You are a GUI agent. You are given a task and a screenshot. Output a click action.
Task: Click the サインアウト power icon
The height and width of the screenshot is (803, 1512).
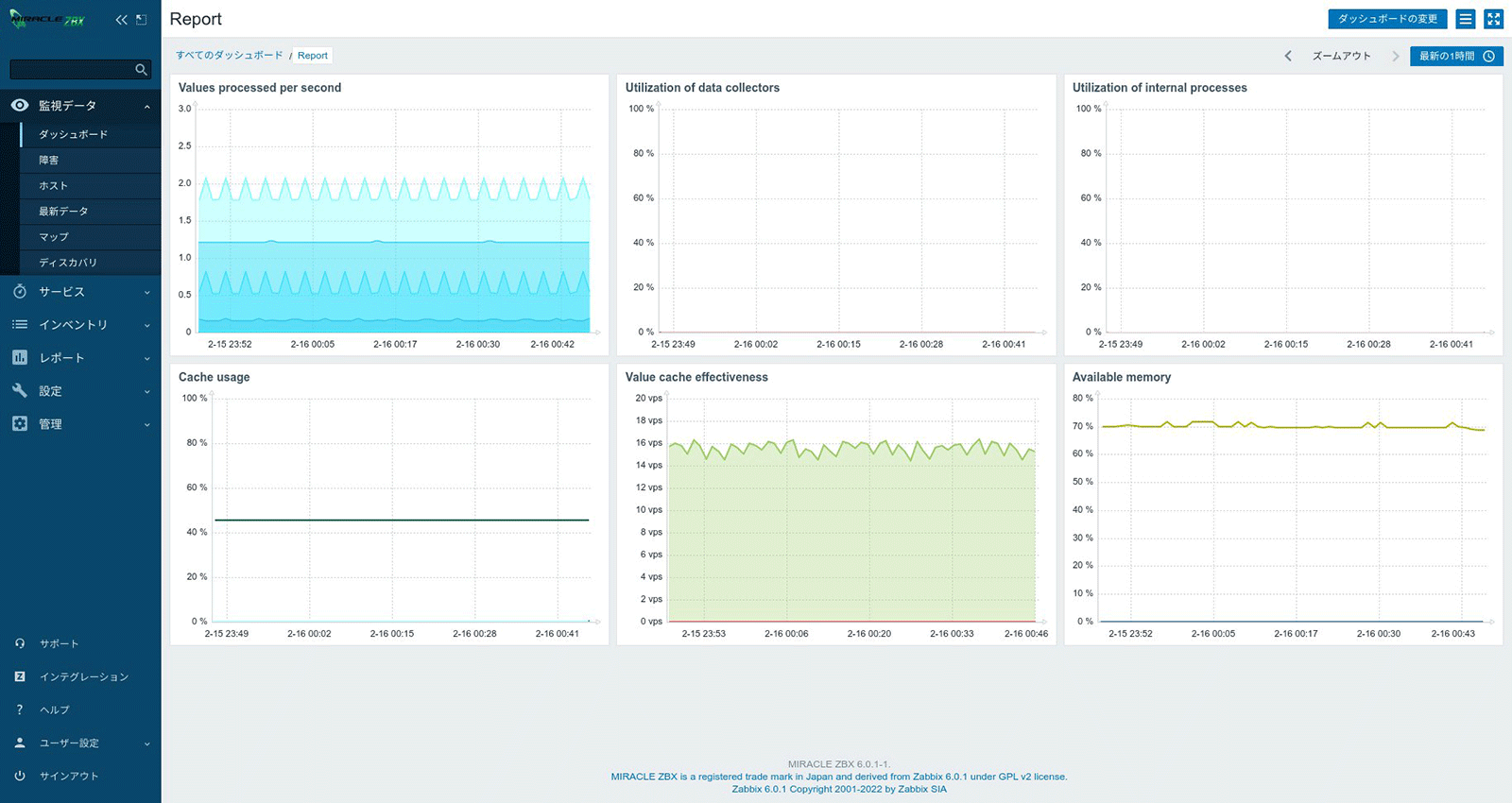coord(20,776)
